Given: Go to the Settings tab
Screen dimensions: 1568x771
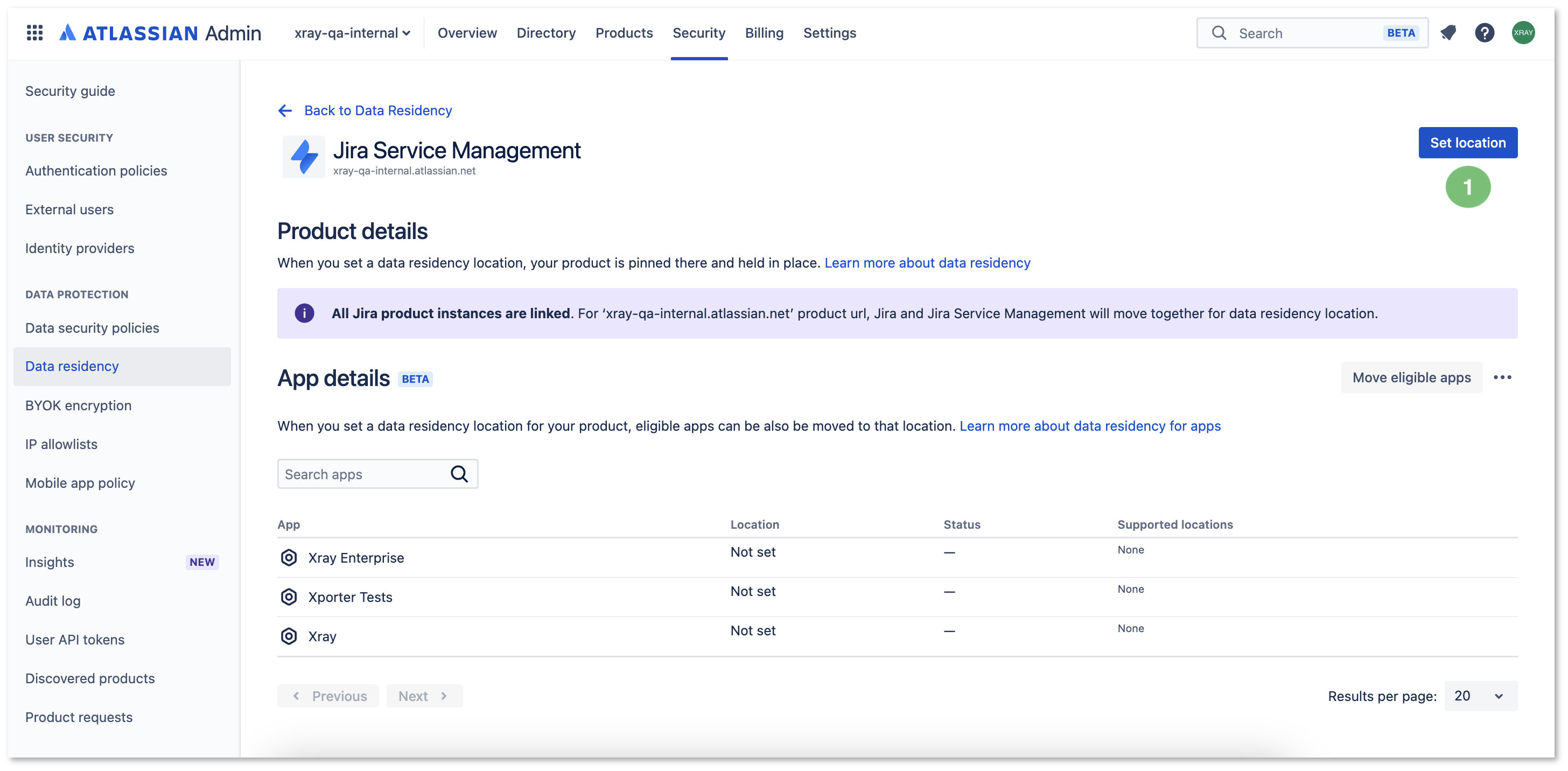Looking at the screenshot, I should 830,33.
